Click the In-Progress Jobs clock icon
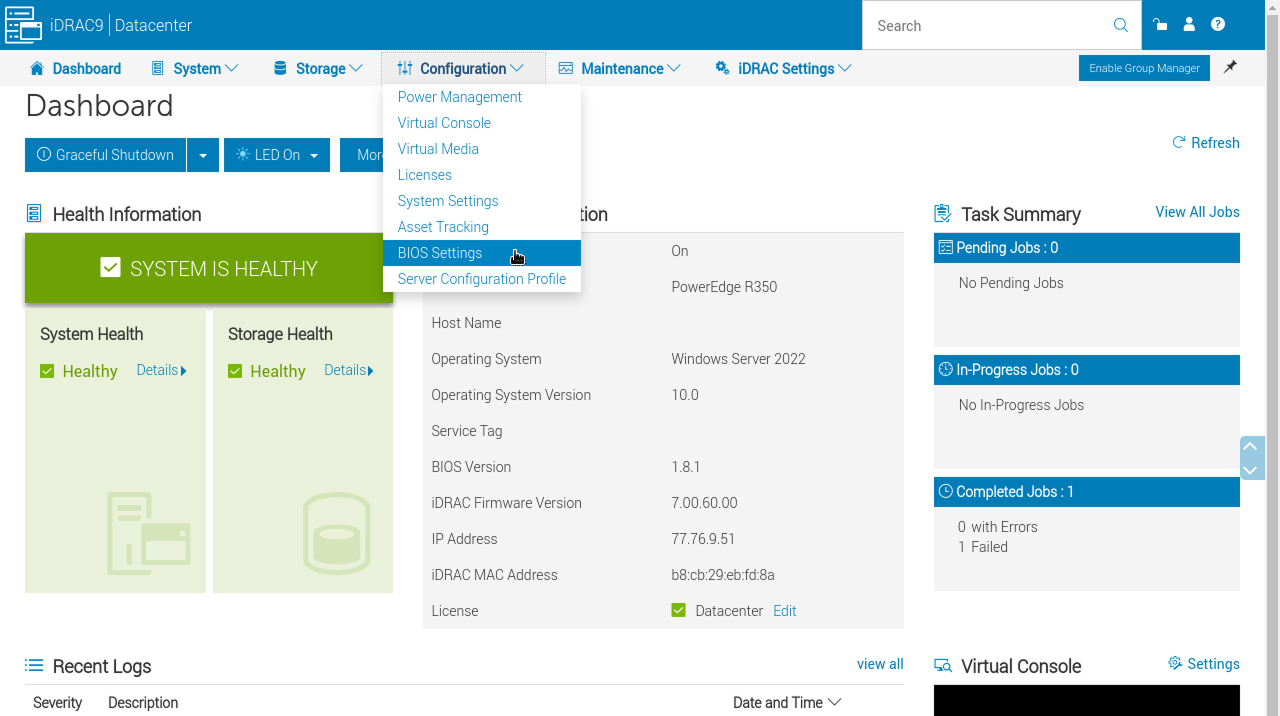Image resolution: width=1280 pixels, height=716 pixels. coord(945,369)
